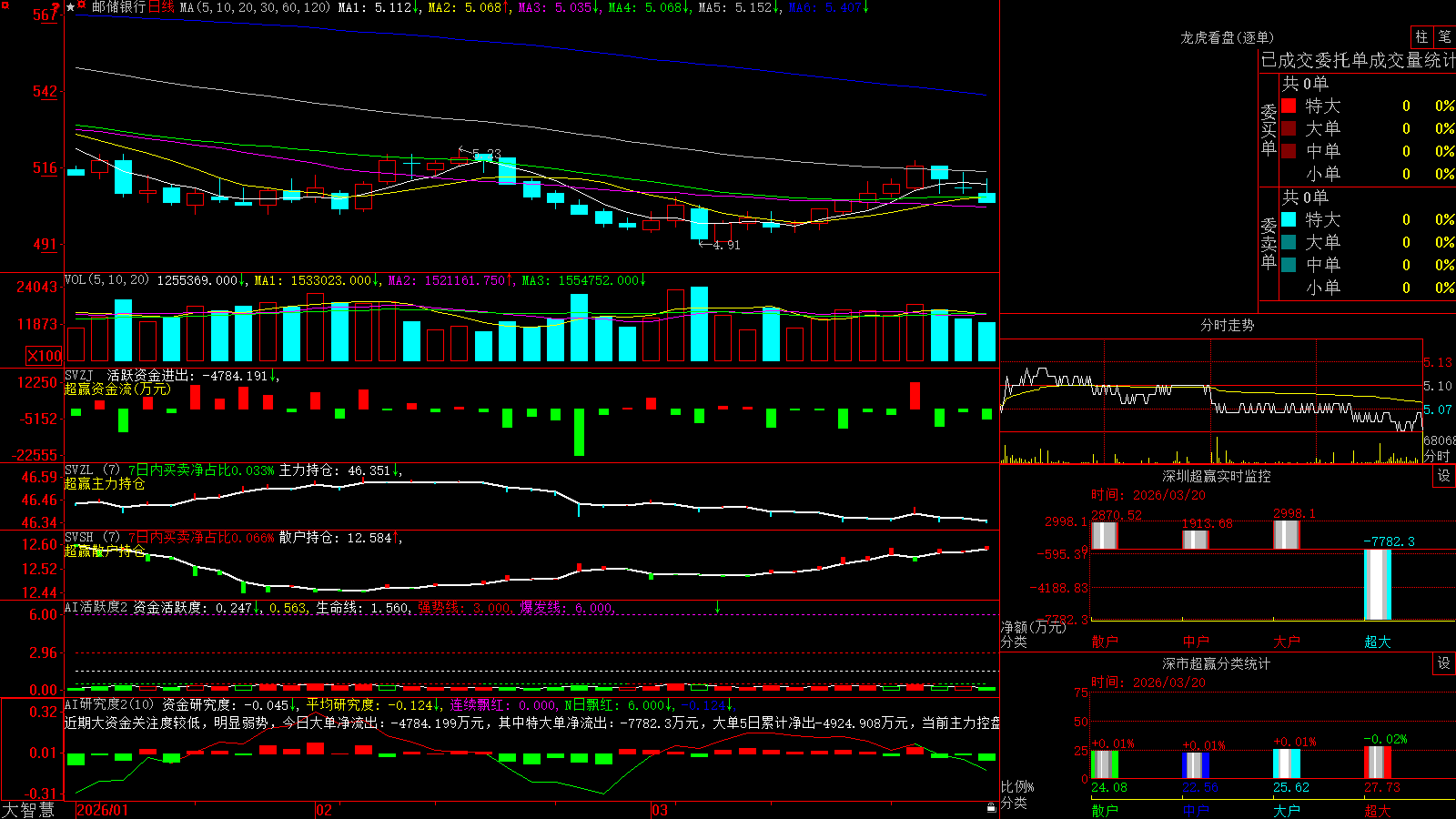Select the 超大 category in 深市超赢分类统计
Viewport: 1456px width, 819px height.
pos(1377,811)
